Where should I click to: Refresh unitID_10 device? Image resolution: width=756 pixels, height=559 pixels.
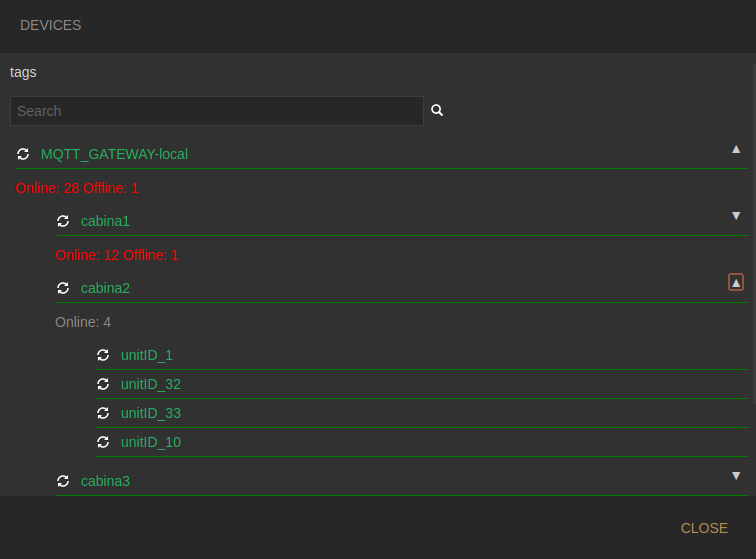coord(103,442)
